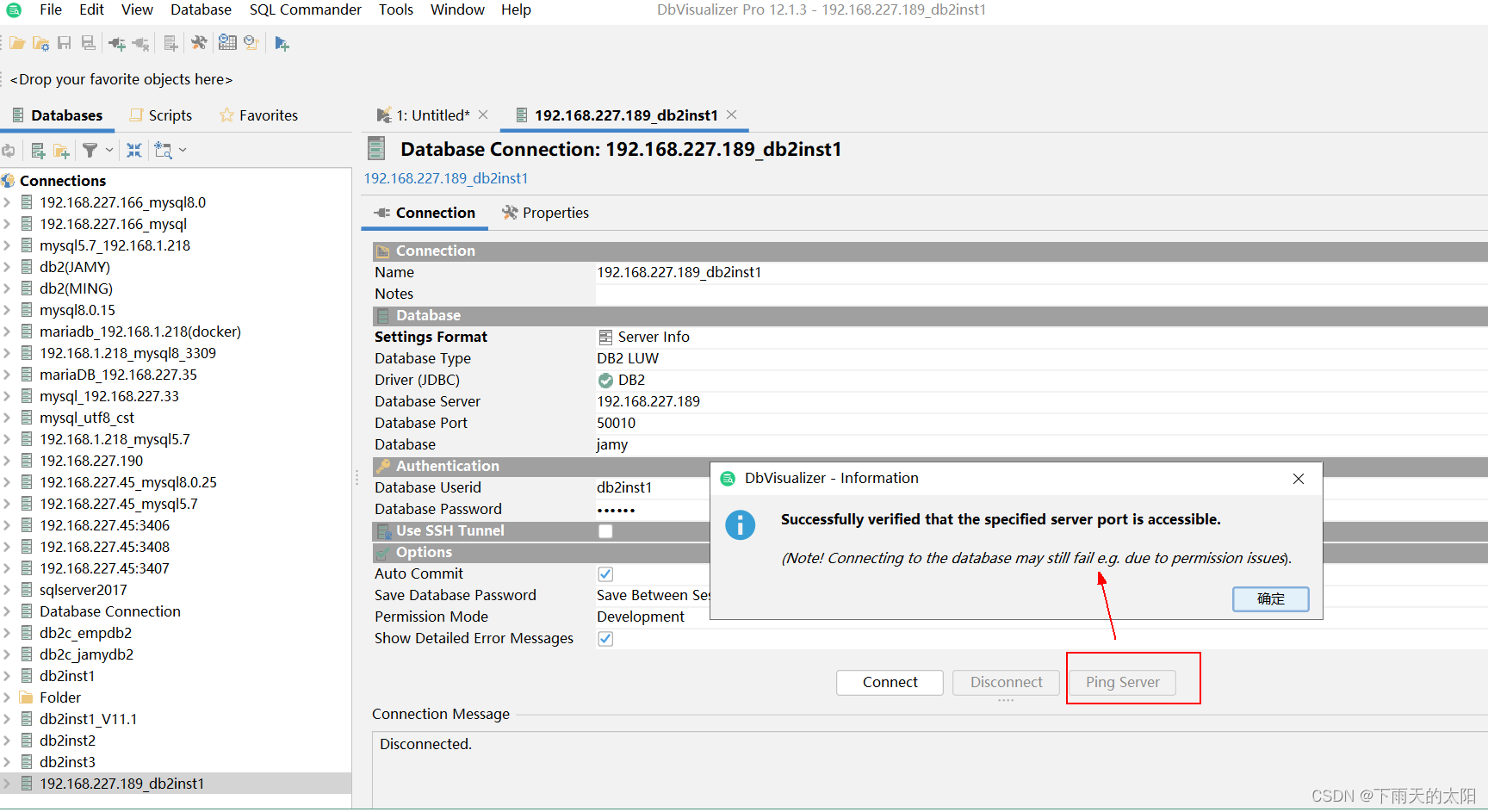Viewport: 1488px width, 812px height.
Task: Click the reload objects tree icon
Action: coord(9,151)
